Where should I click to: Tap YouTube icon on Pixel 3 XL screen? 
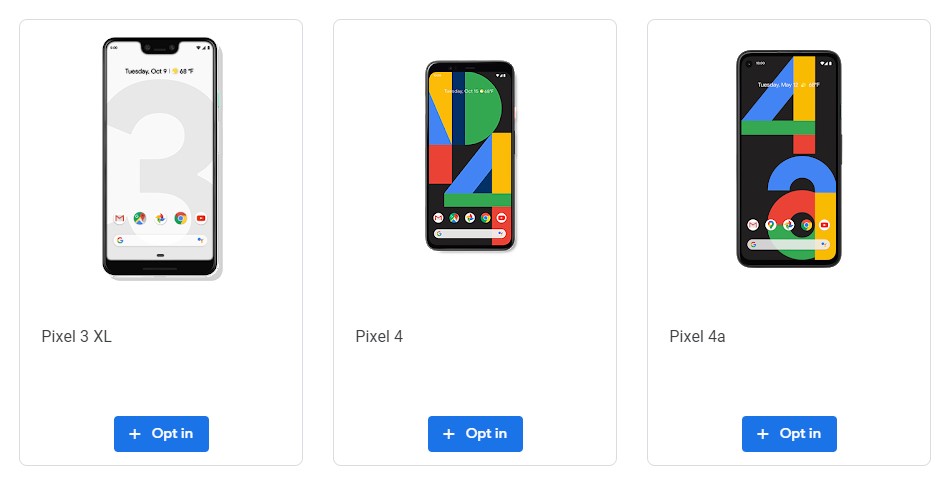click(201, 218)
